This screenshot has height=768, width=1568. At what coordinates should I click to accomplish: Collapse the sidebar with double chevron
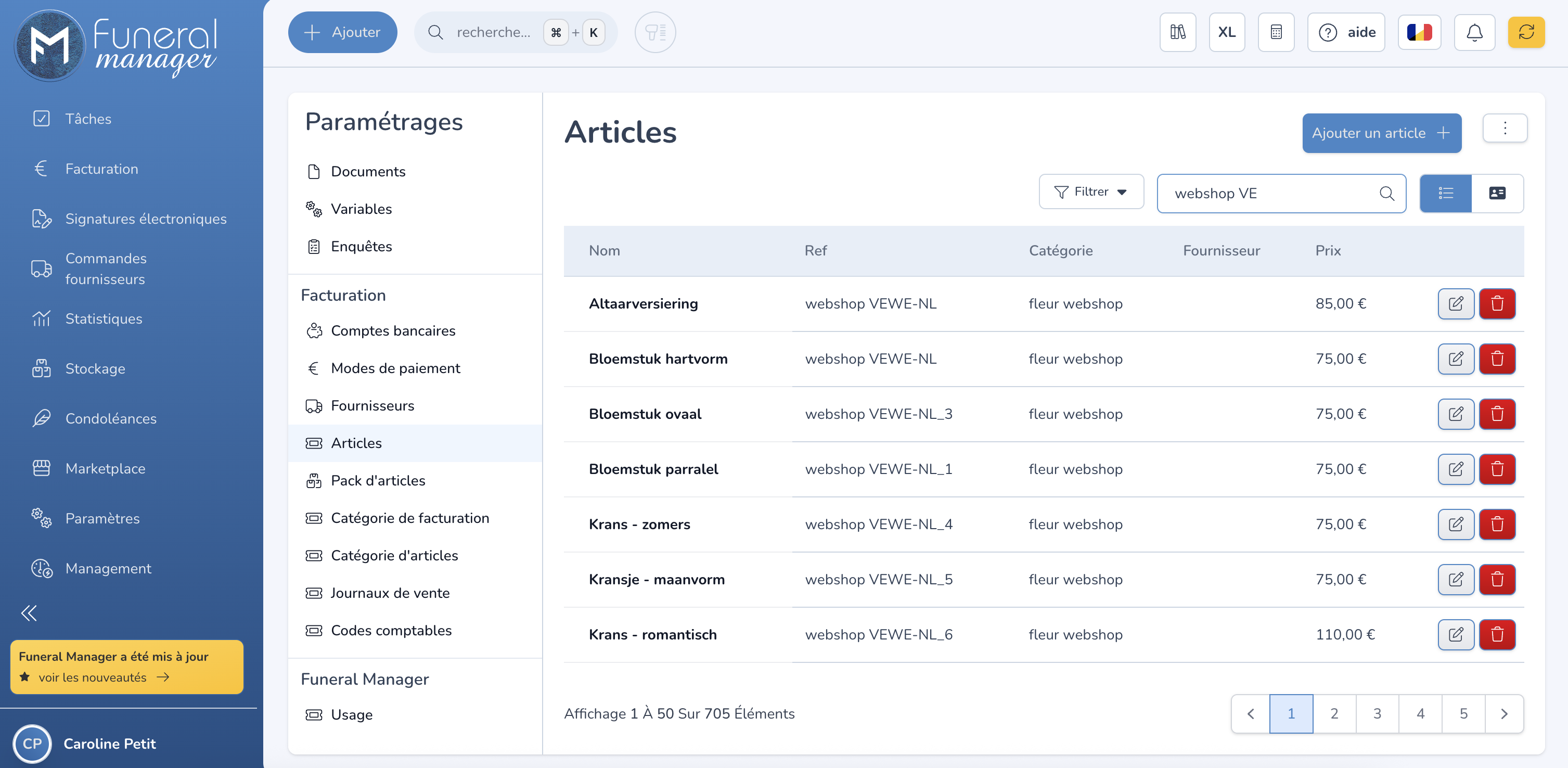[x=29, y=613]
